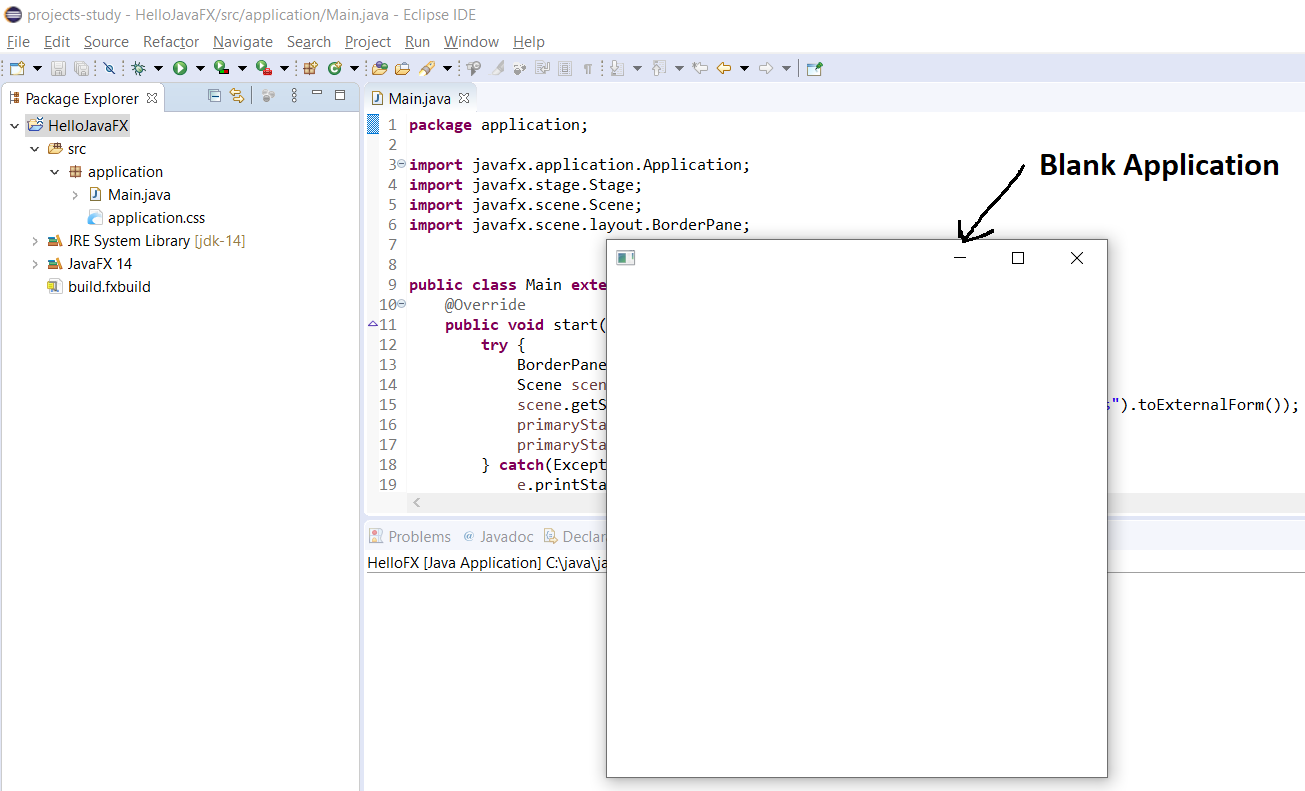
Task: Open the New Java Class dropdown arrow
Action: point(354,68)
